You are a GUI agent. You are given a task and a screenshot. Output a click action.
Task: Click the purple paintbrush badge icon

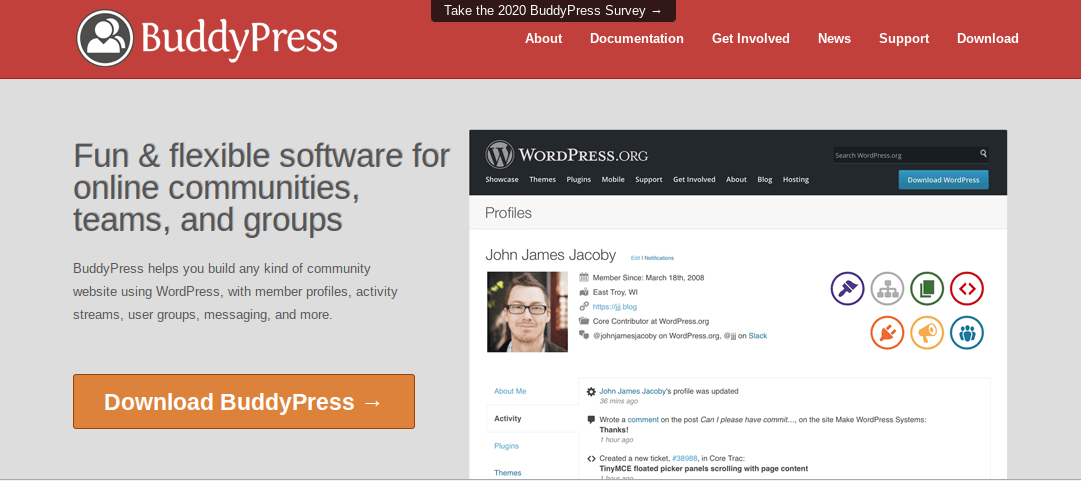(848, 289)
